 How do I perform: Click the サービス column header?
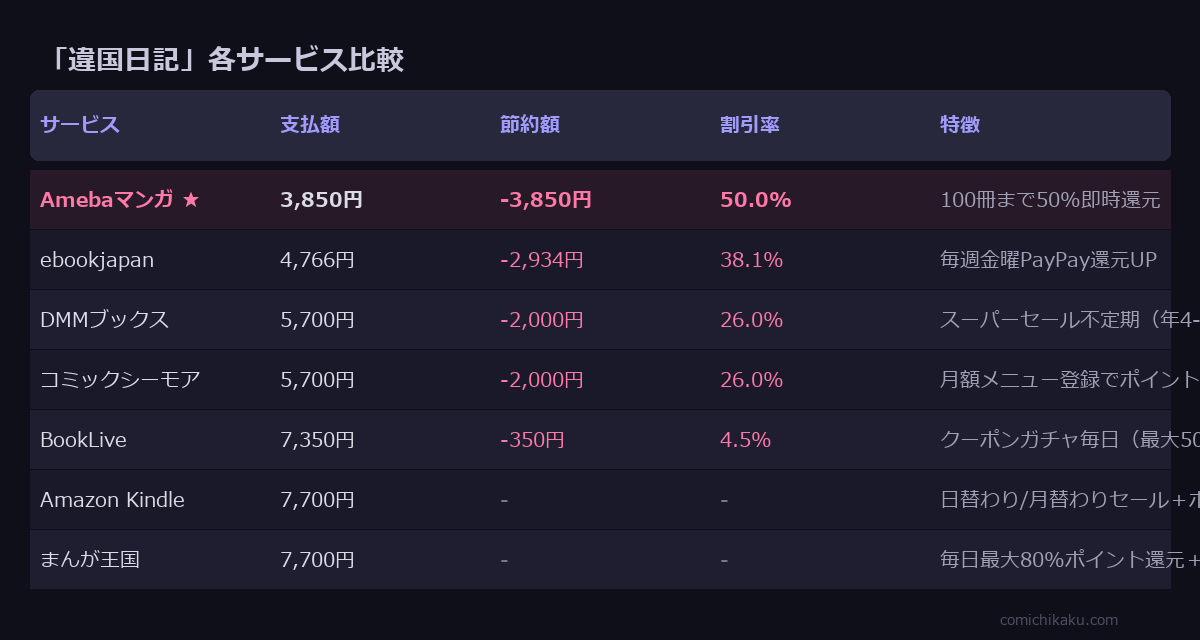point(80,125)
